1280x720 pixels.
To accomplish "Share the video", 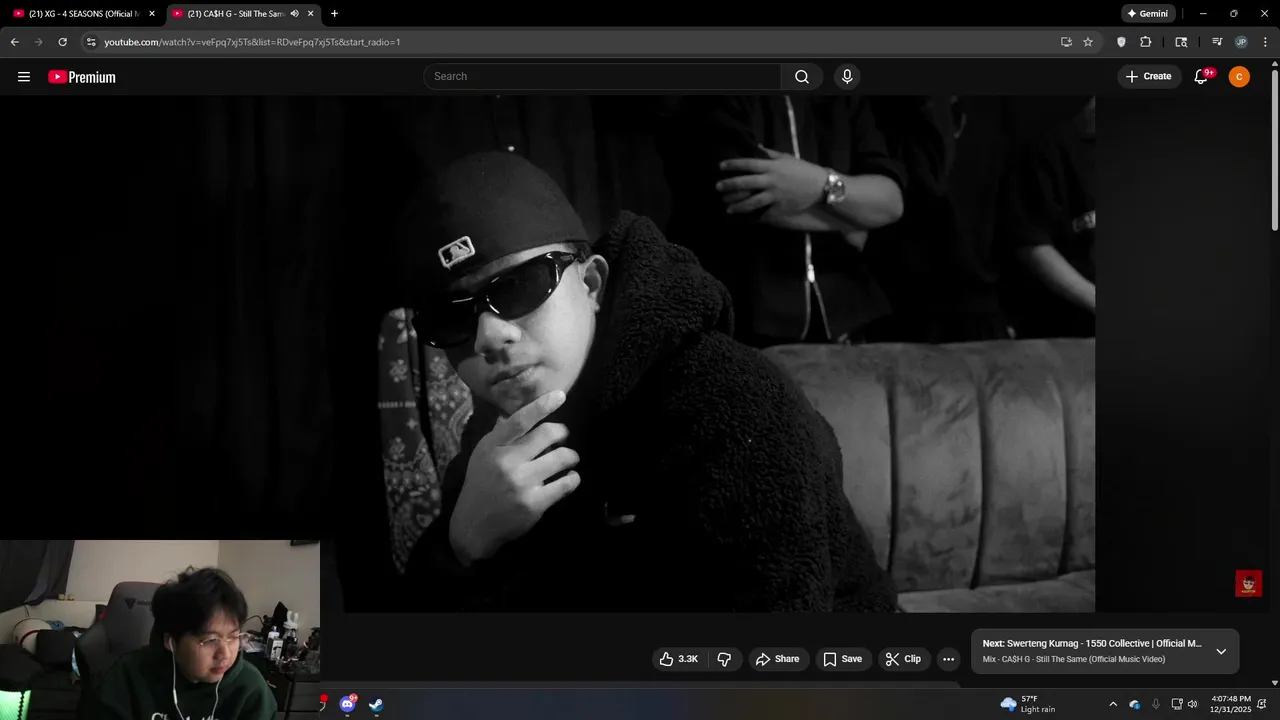I will click(777, 659).
